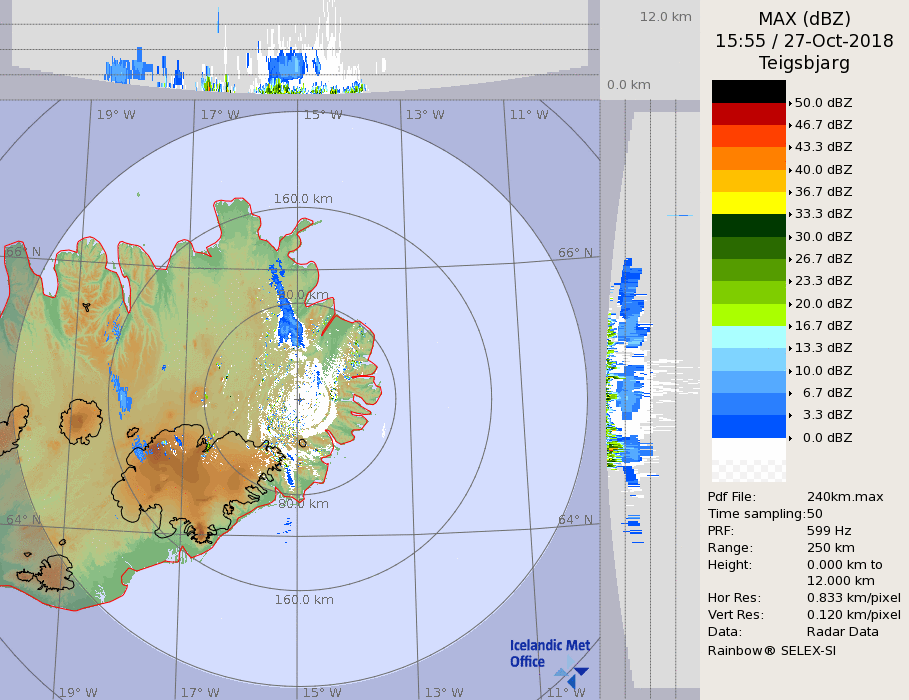Click the radar center cross marker
The width and height of the screenshot is (909, 700).
[x=299, y=399]
